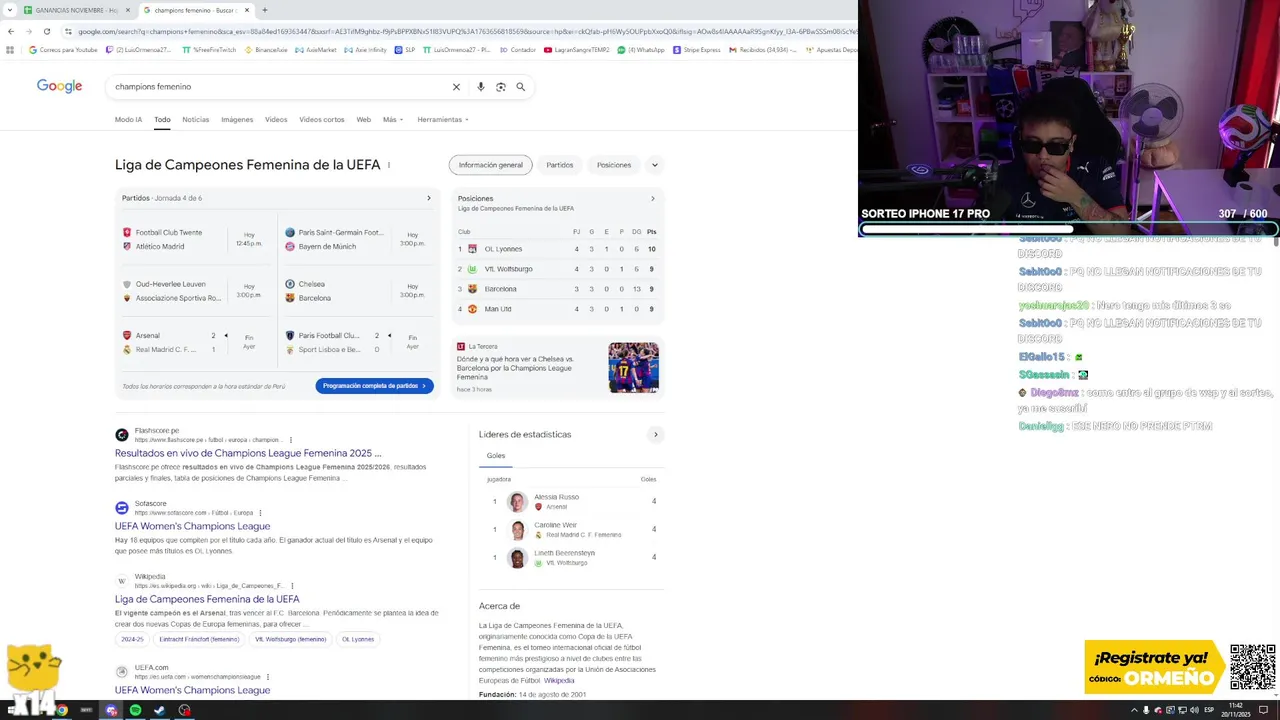Open the WhatsApp bookmark
Screen dimensions: 1280x720
click(x=640, y=50)
